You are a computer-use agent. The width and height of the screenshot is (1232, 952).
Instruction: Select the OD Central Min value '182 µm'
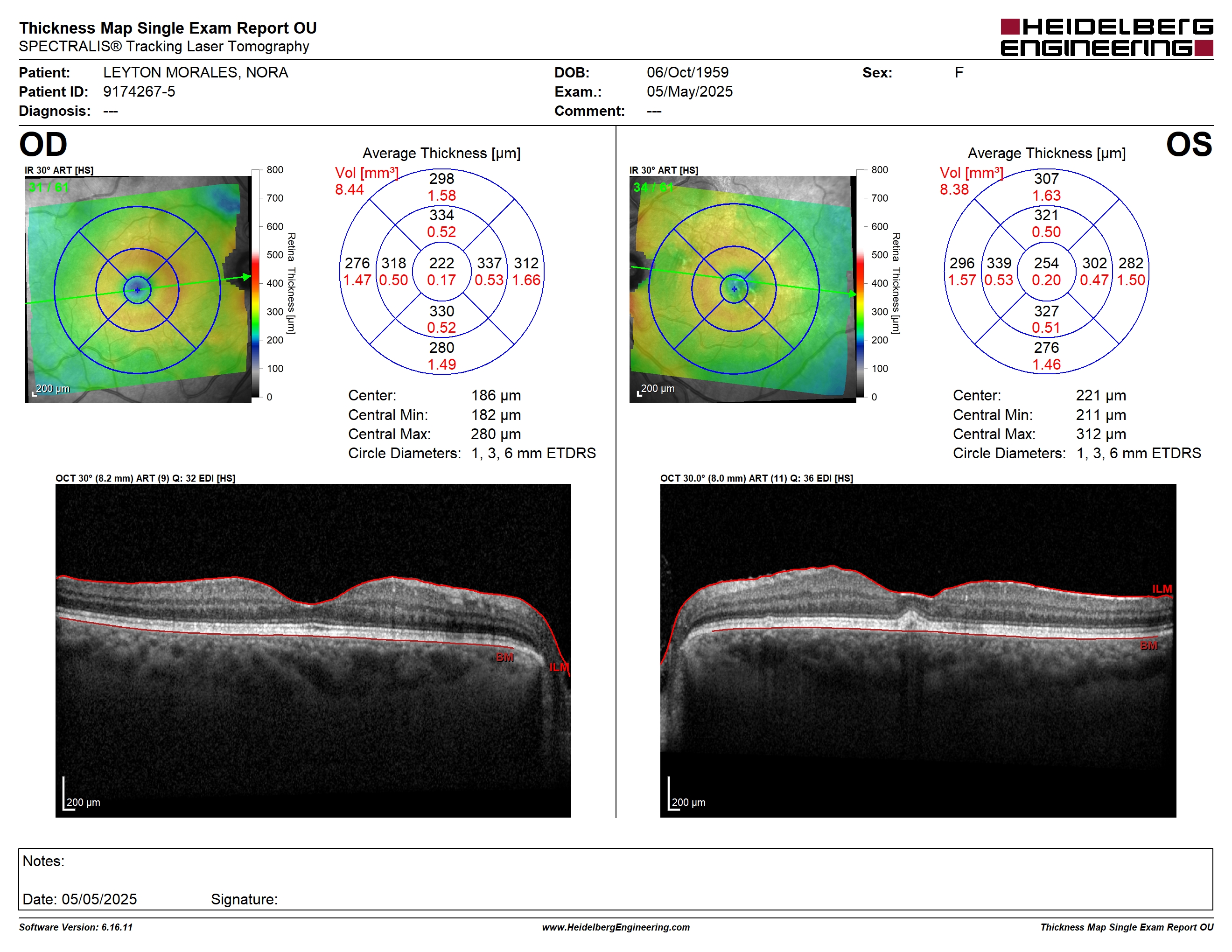coord(496,415)
